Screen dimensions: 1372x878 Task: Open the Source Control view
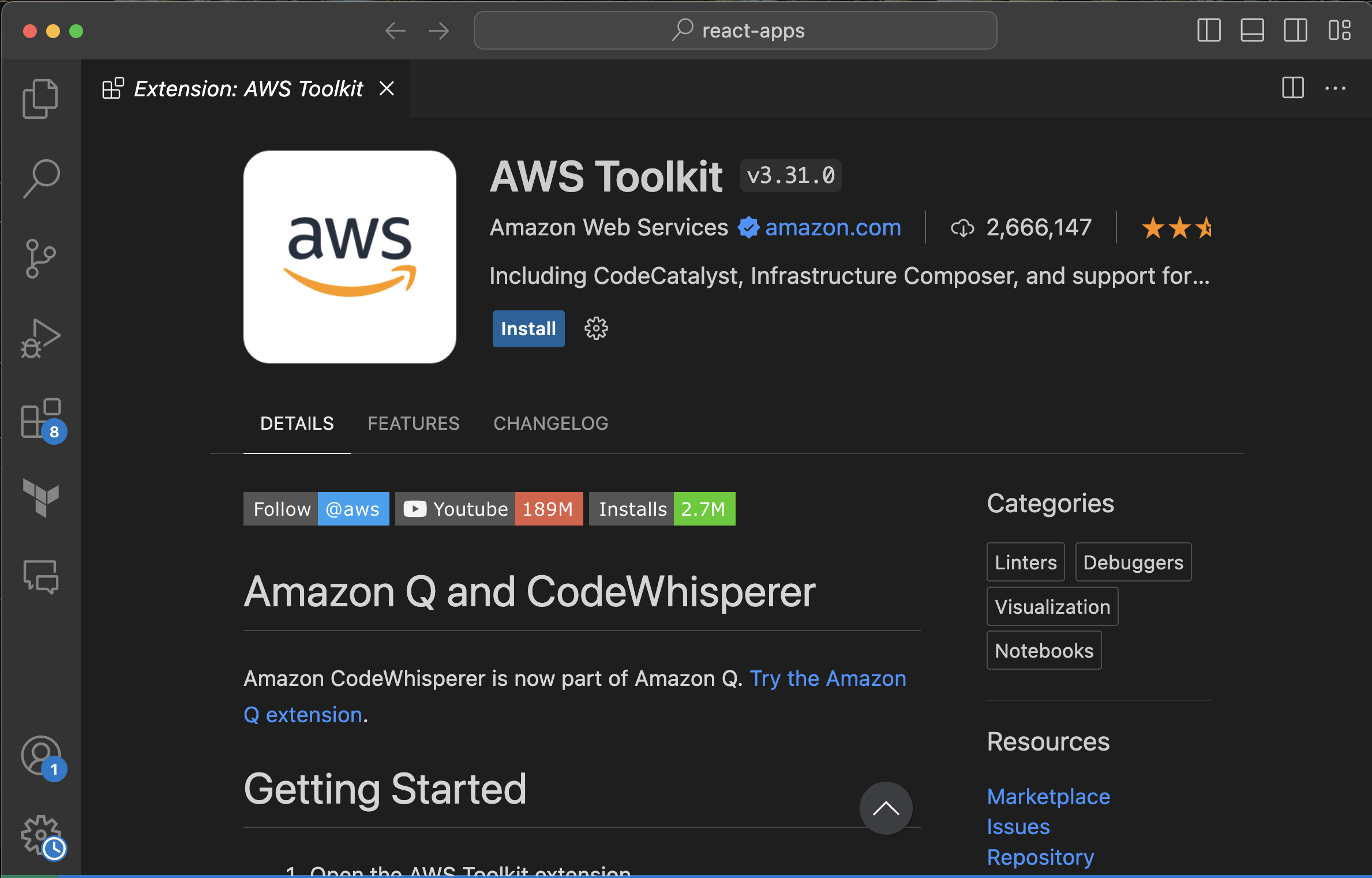point(40,258)
